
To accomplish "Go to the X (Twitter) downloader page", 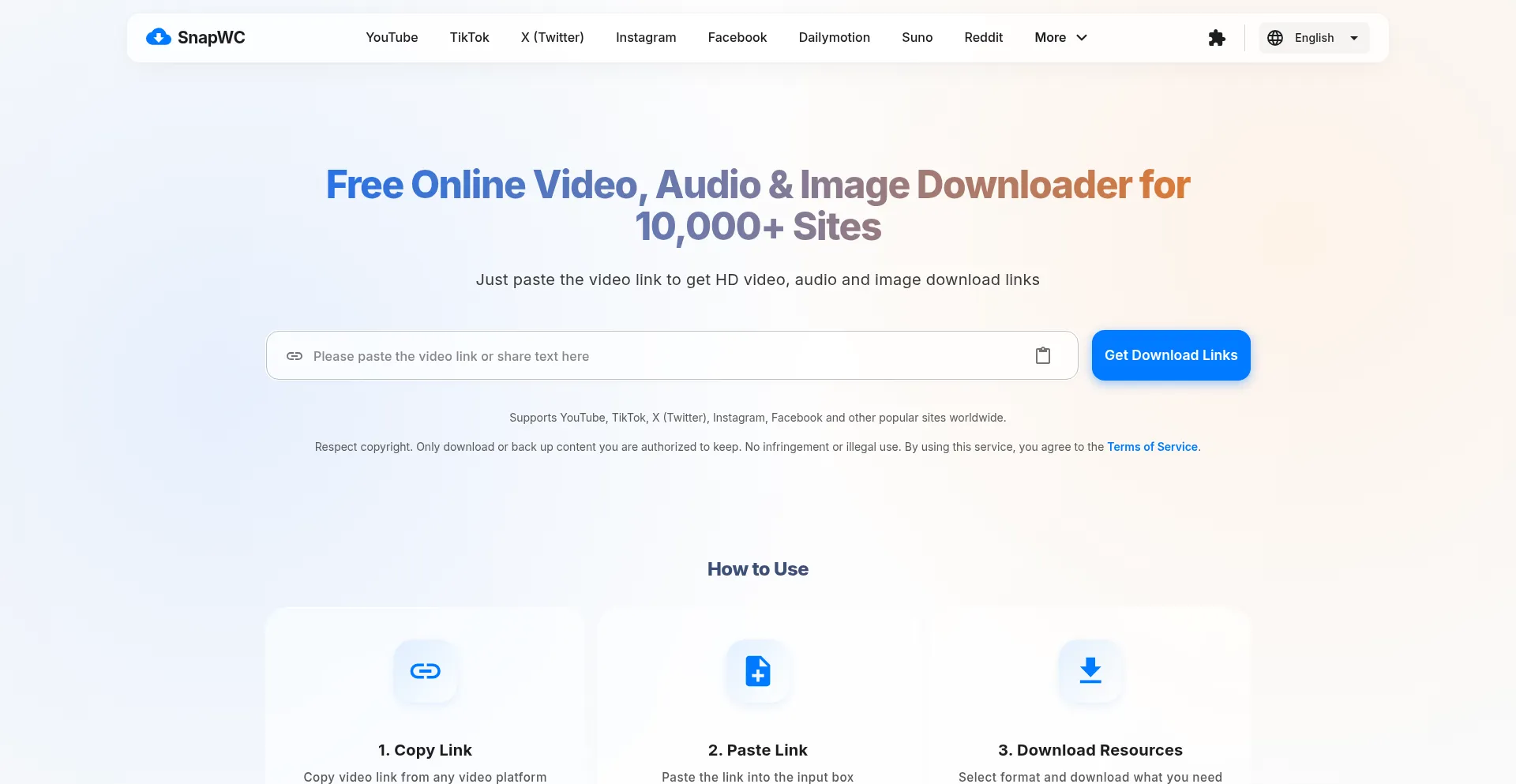I will (553, 37).
